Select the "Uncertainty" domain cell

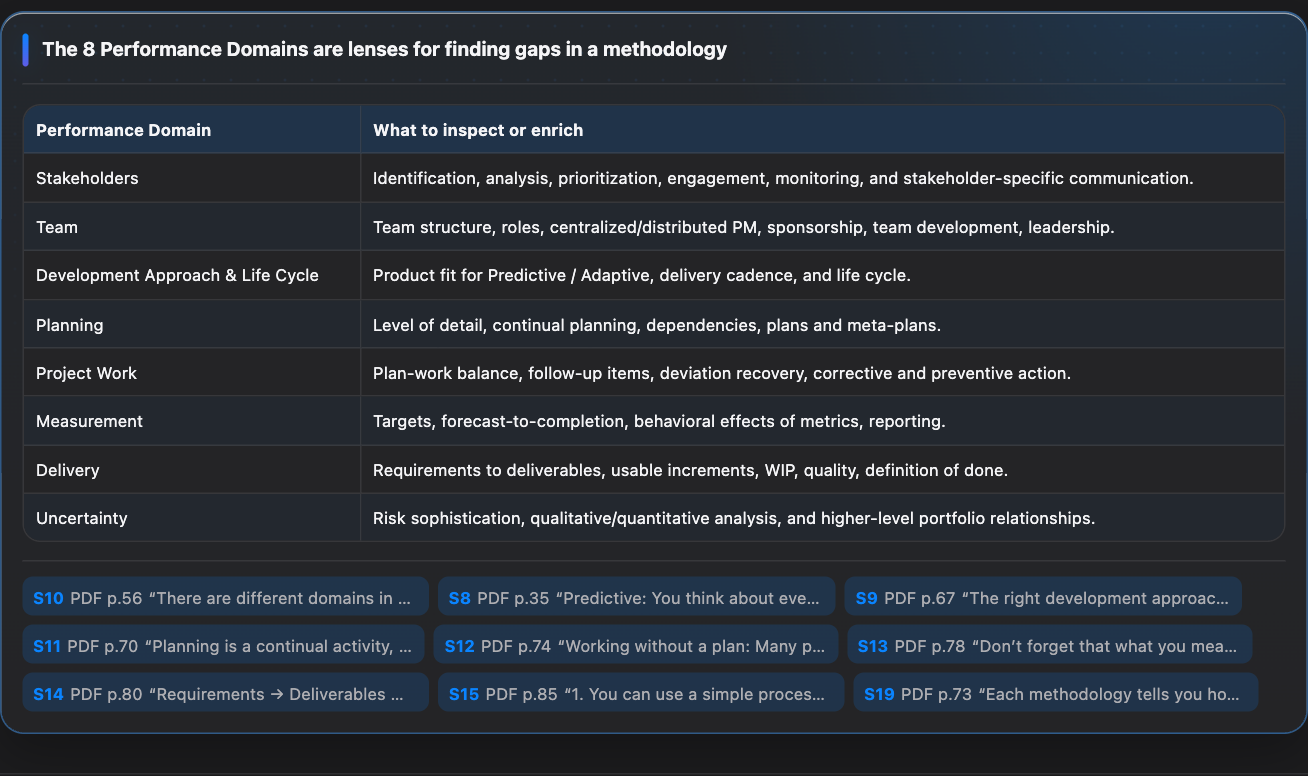point(192,518)
